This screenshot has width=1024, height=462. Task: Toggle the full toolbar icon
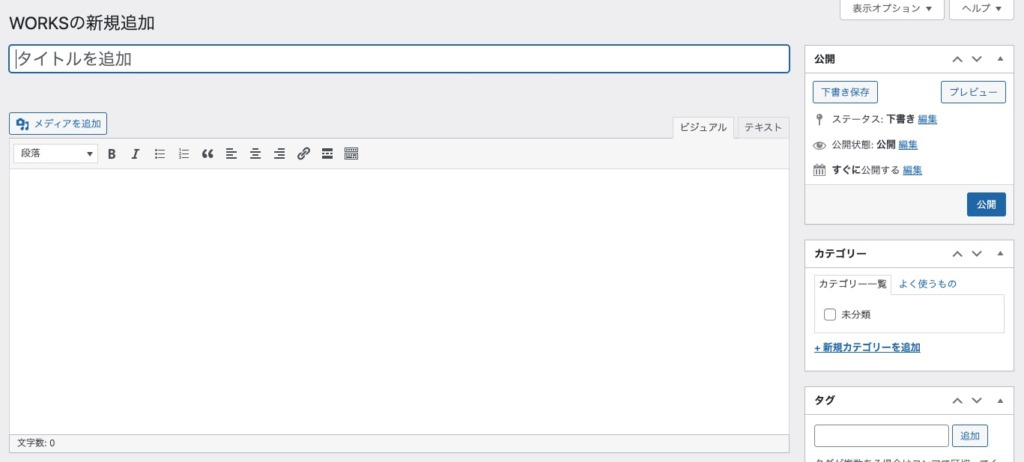point(351,154)
